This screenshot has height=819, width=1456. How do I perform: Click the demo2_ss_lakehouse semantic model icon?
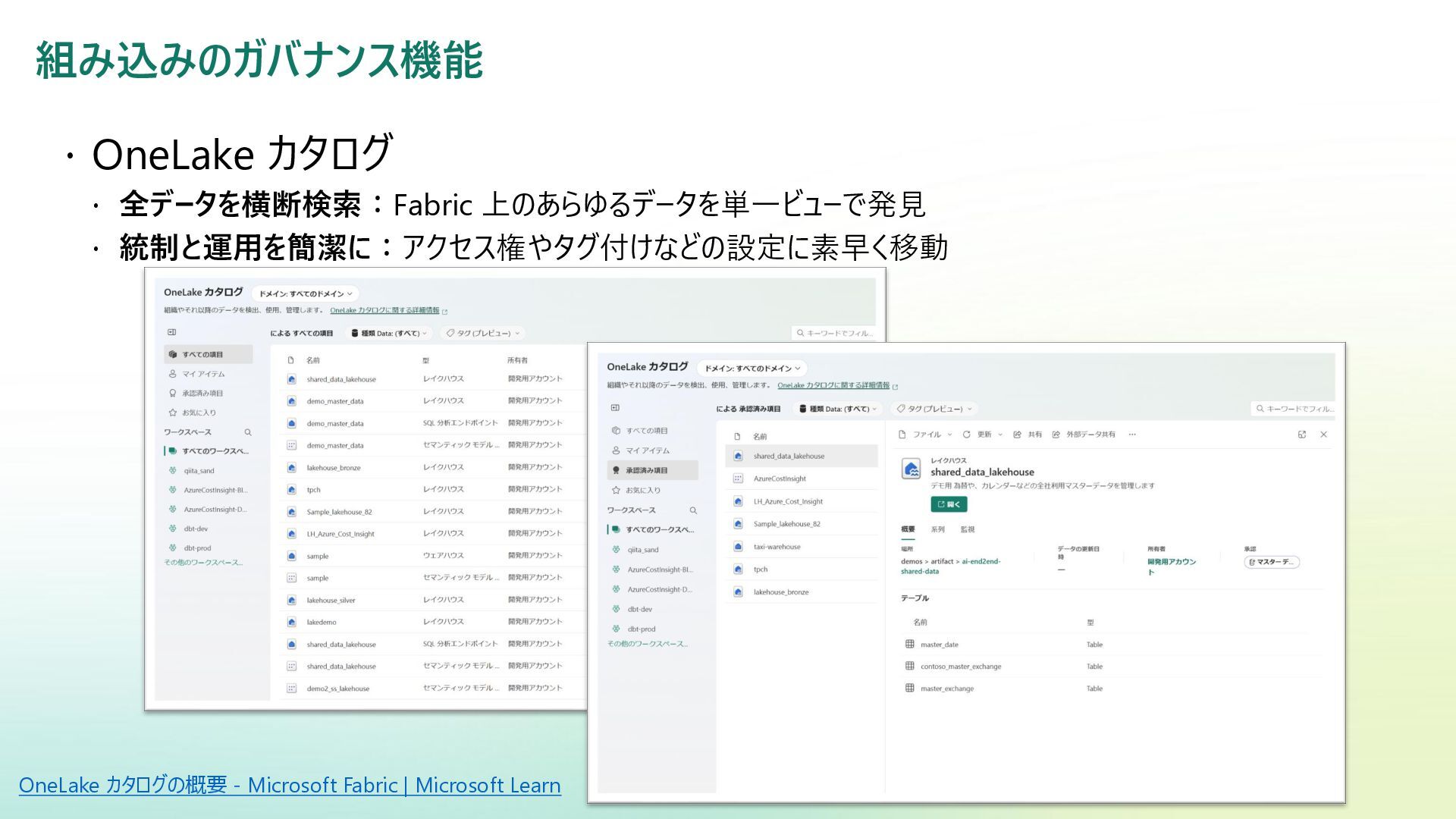point(291,689)
